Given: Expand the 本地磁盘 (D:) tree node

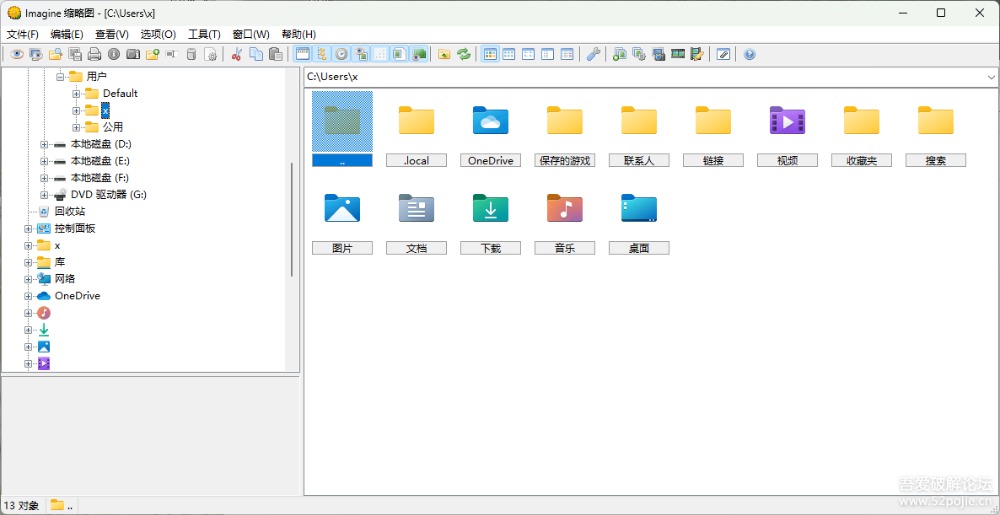Looking at the screenshot, I should [x=44, y=144].
